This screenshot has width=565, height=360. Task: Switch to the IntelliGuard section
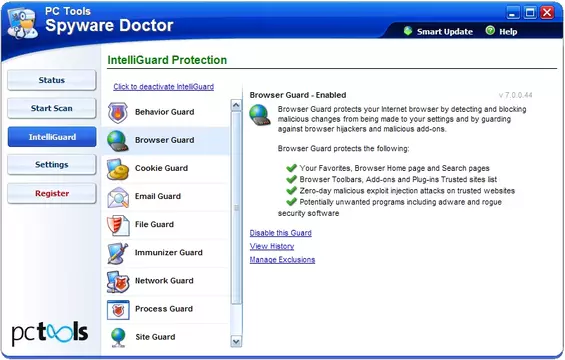click(52, 137)
